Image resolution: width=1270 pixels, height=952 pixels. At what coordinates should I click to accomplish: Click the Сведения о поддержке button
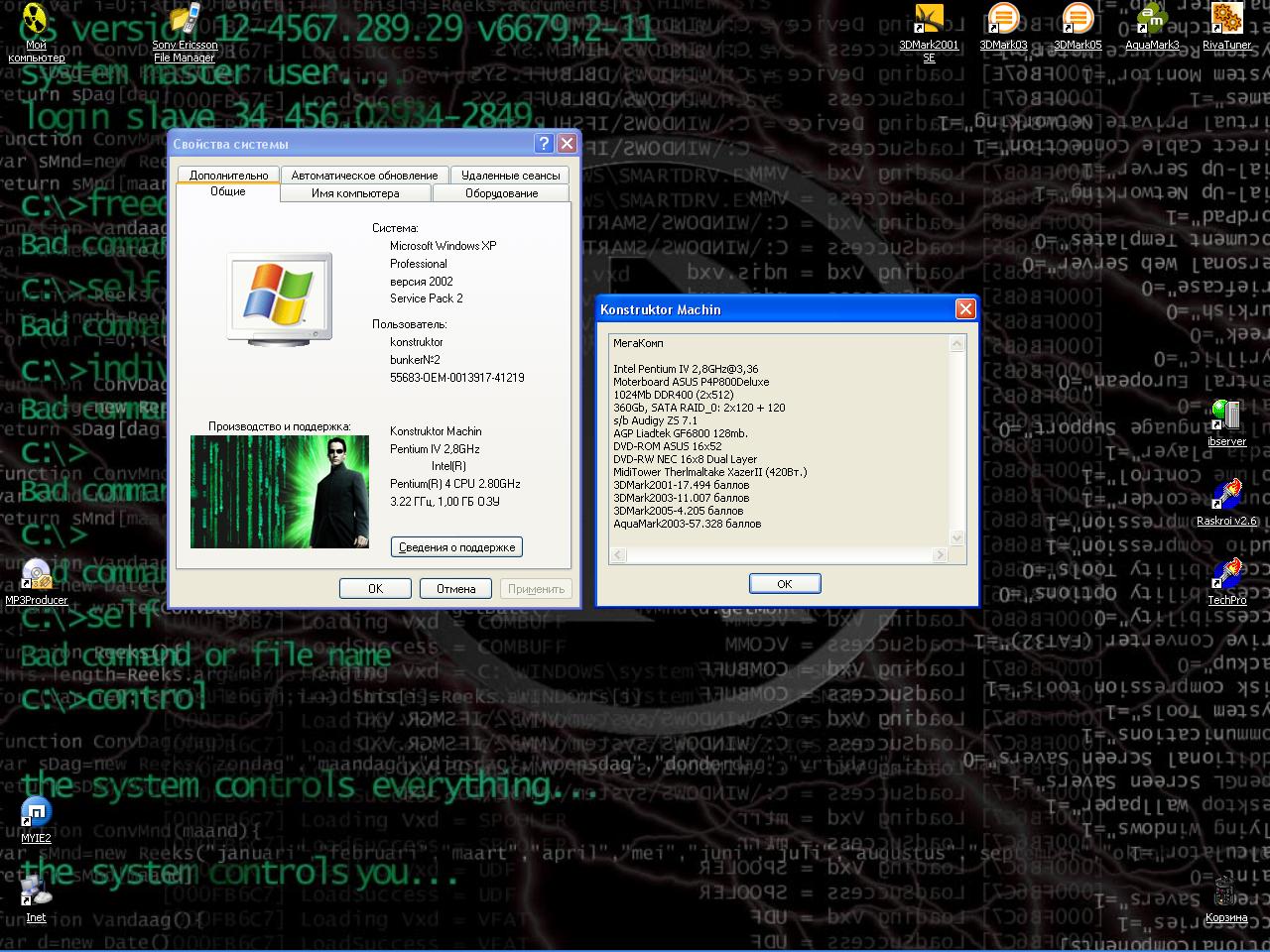[x=456, y=547]
